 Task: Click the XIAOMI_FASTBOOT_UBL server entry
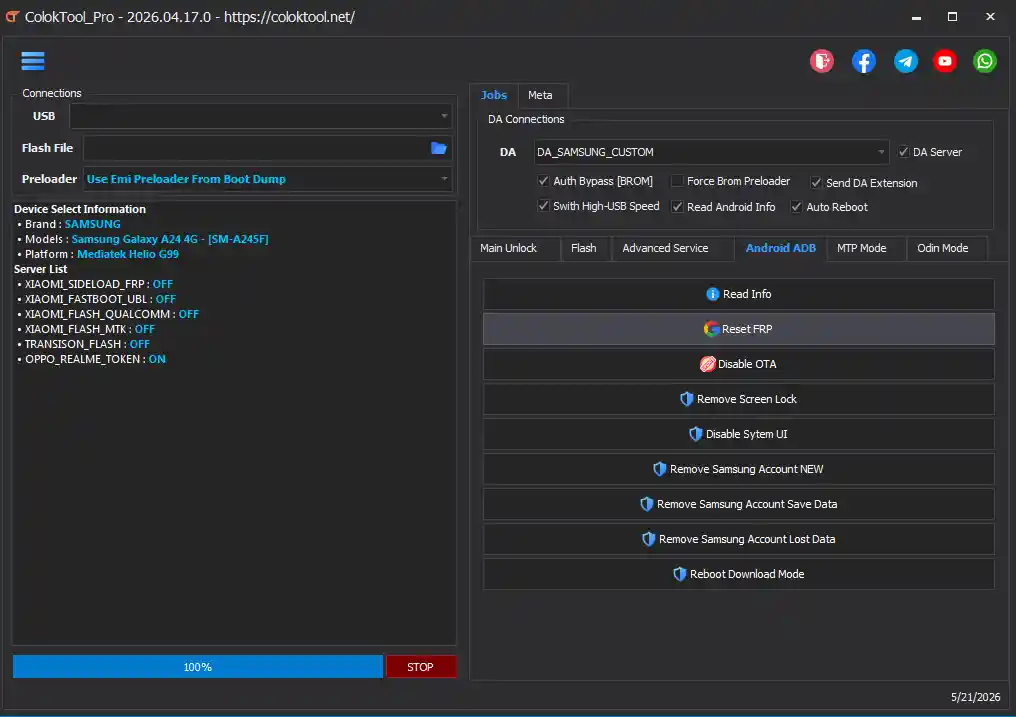coord(97,299)
